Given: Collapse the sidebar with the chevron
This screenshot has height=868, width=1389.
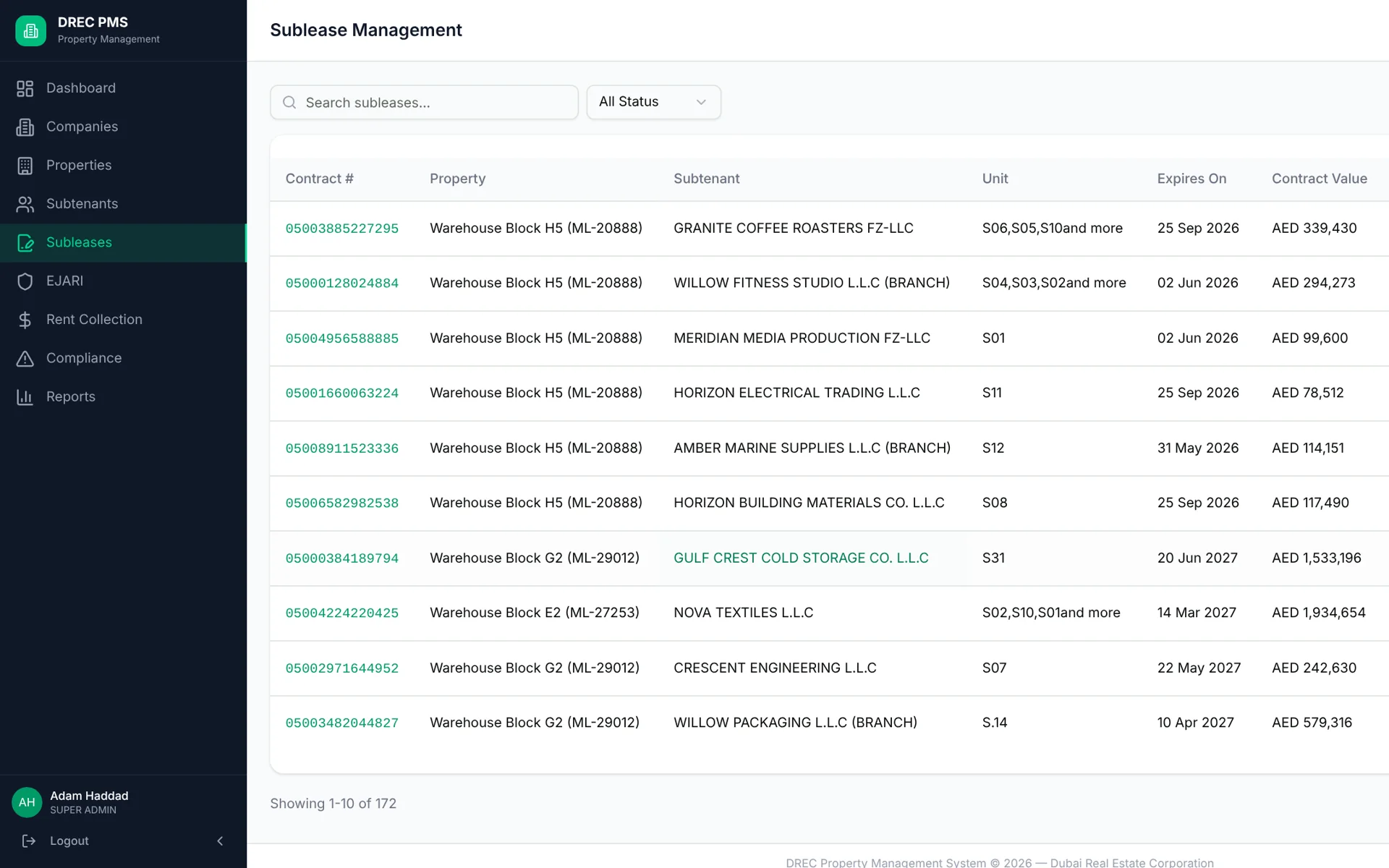Looking at the screenshot, I should (220, 841).
